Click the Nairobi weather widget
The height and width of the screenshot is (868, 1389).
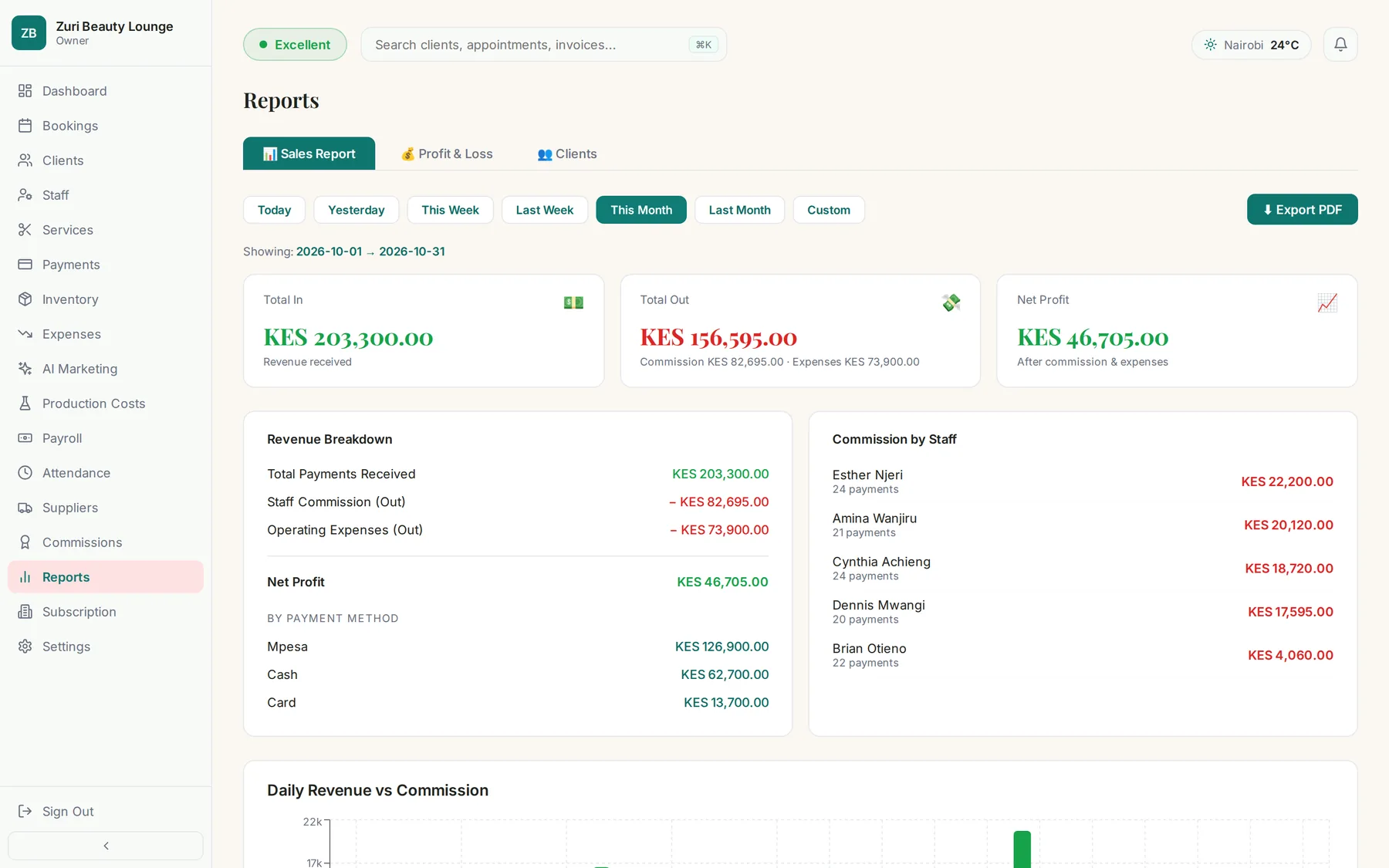pos(1251,45)
